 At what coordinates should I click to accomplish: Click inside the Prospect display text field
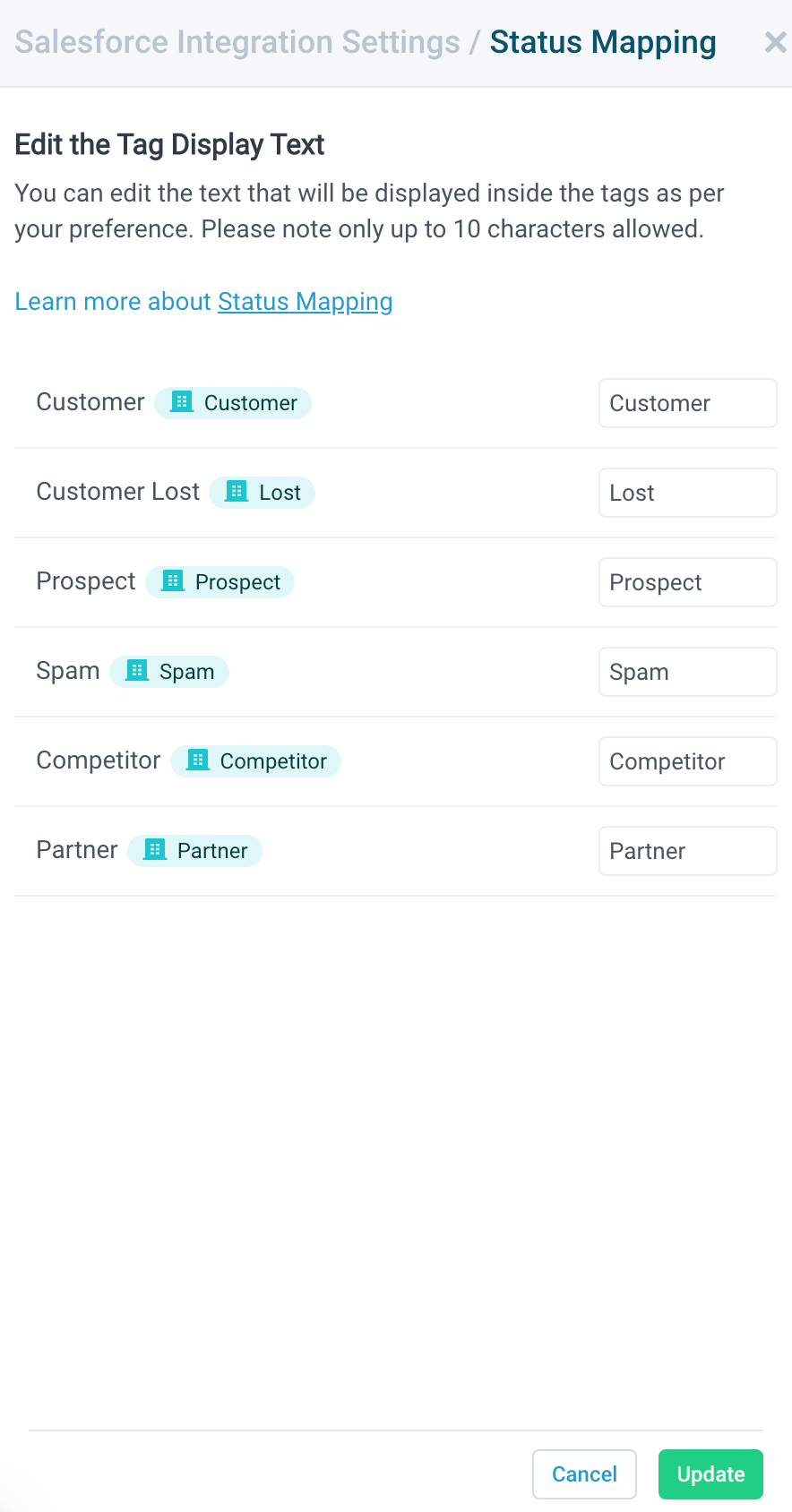[687, 582]
